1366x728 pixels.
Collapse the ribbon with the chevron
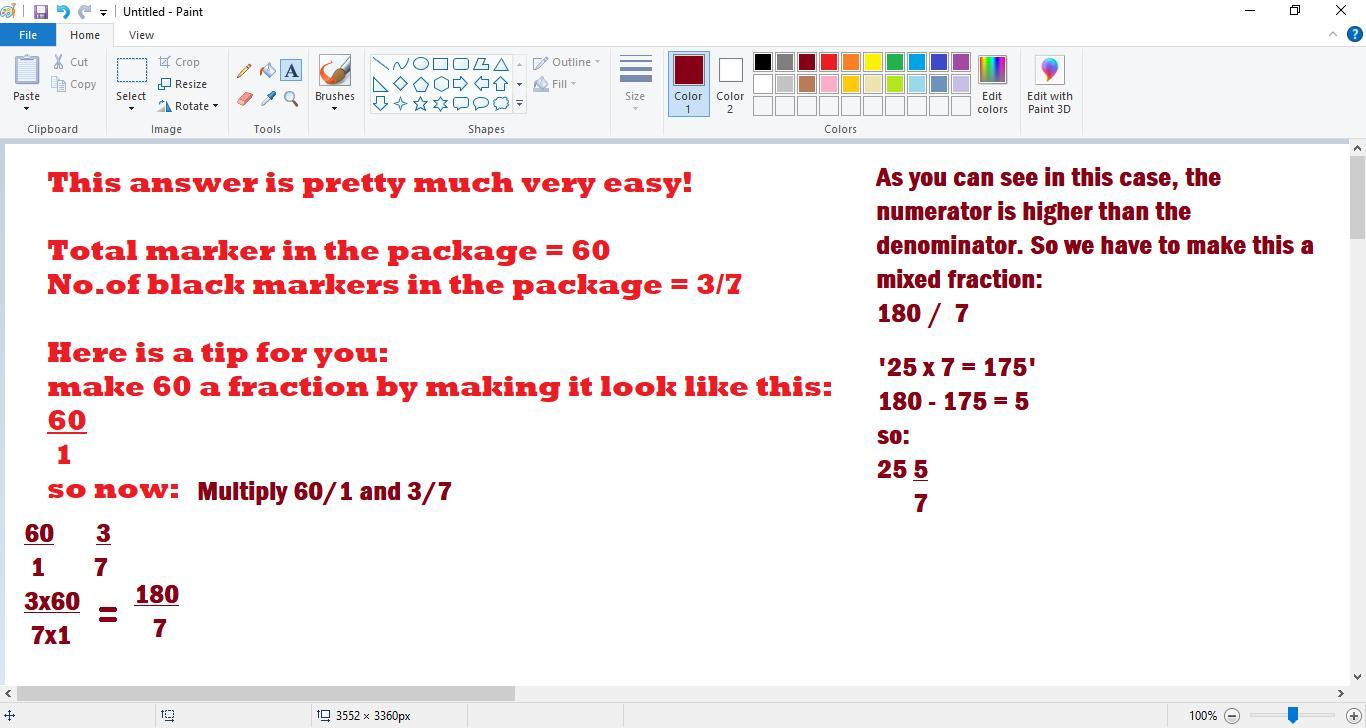(x=1332, y=34)
